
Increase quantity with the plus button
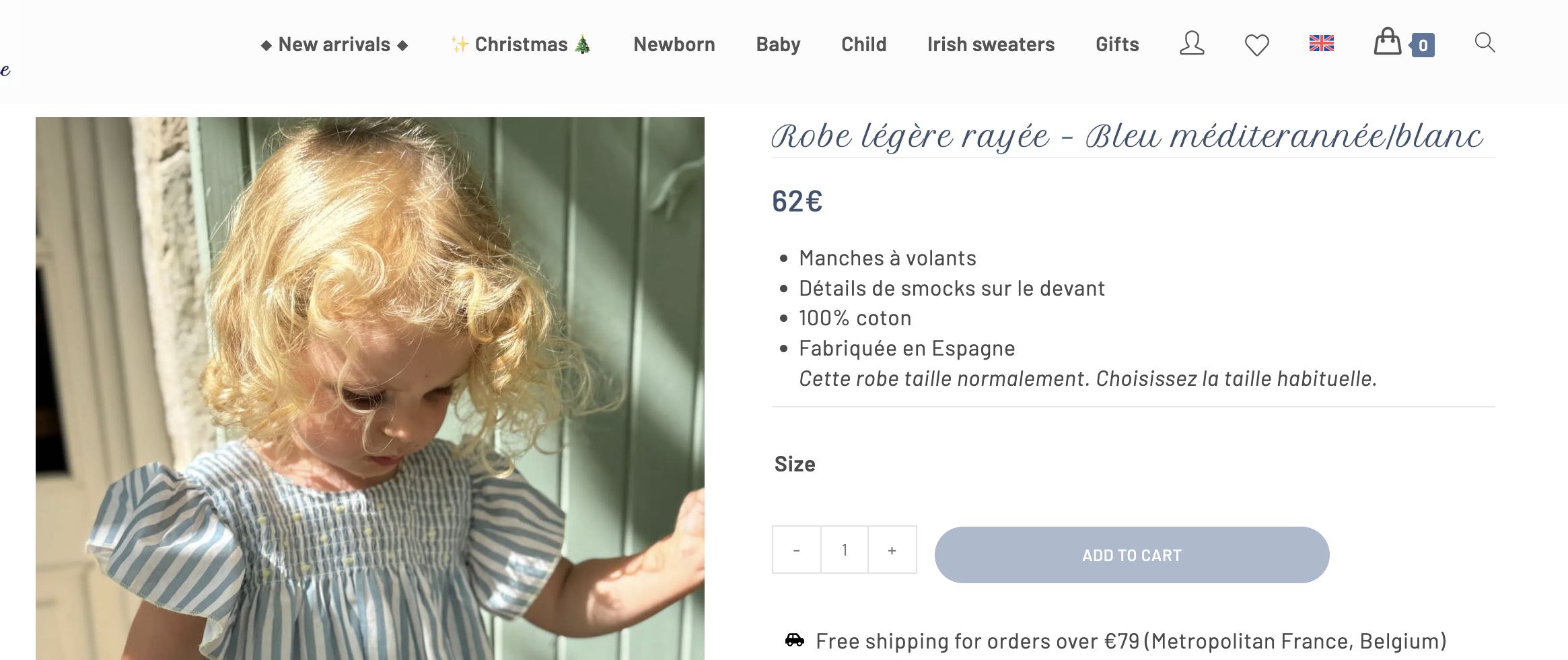coord(892,550)
